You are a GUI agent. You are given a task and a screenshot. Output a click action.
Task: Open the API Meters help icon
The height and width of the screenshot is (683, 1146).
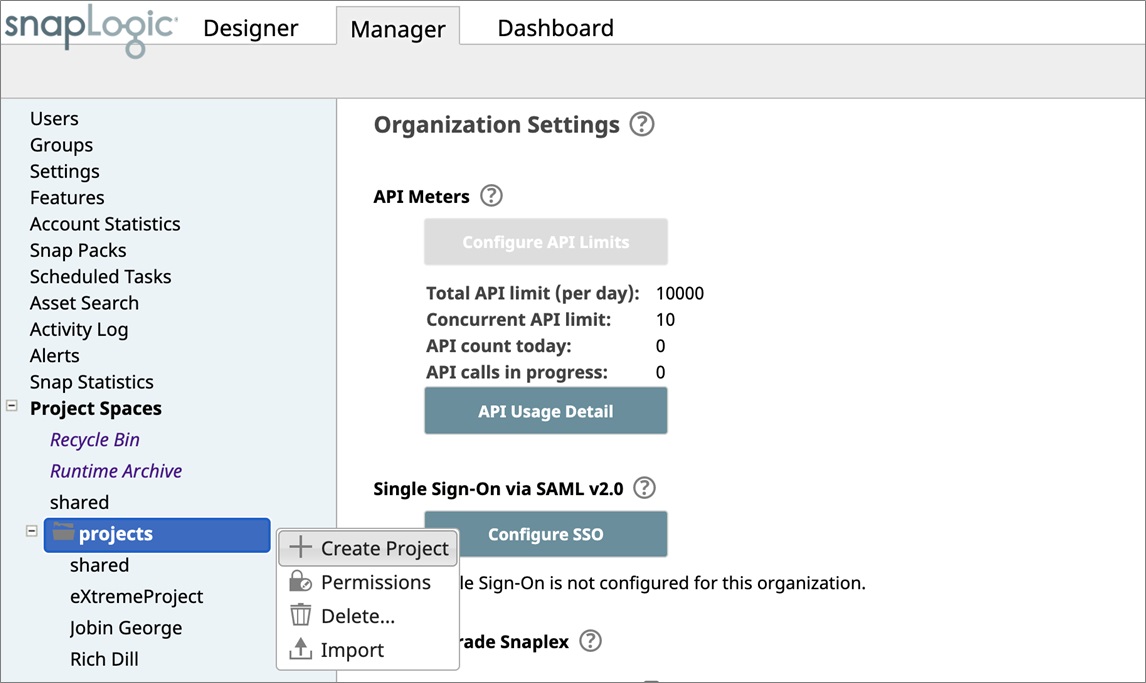tap(491, 196)
